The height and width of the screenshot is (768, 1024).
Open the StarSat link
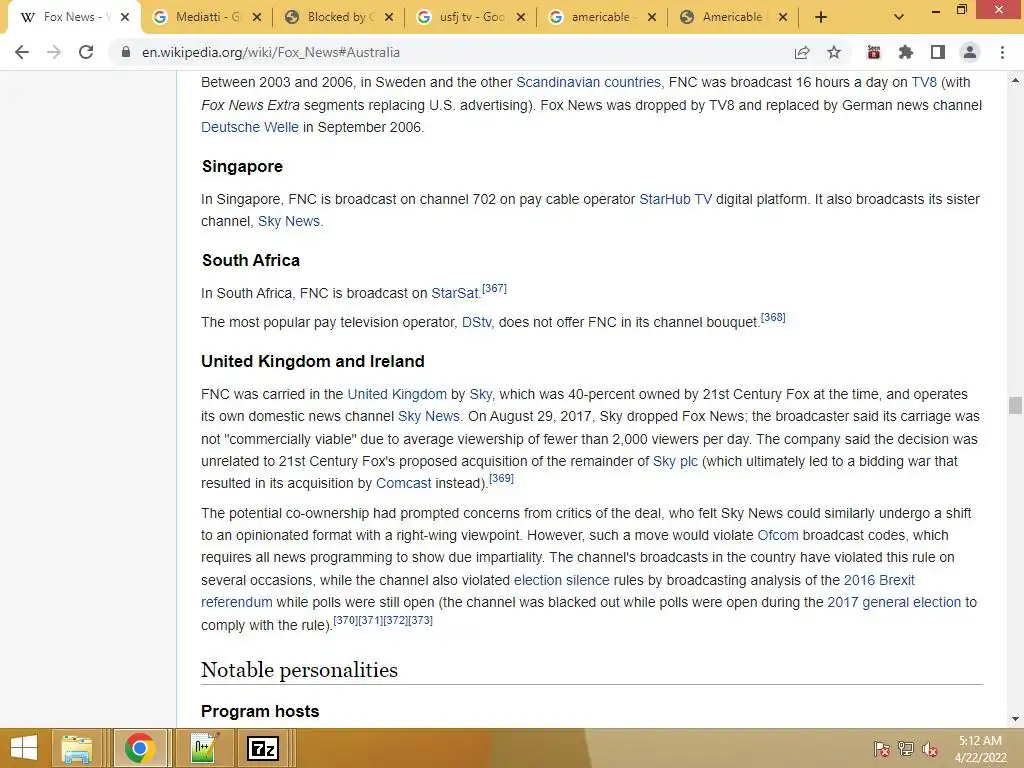[455, 293]
